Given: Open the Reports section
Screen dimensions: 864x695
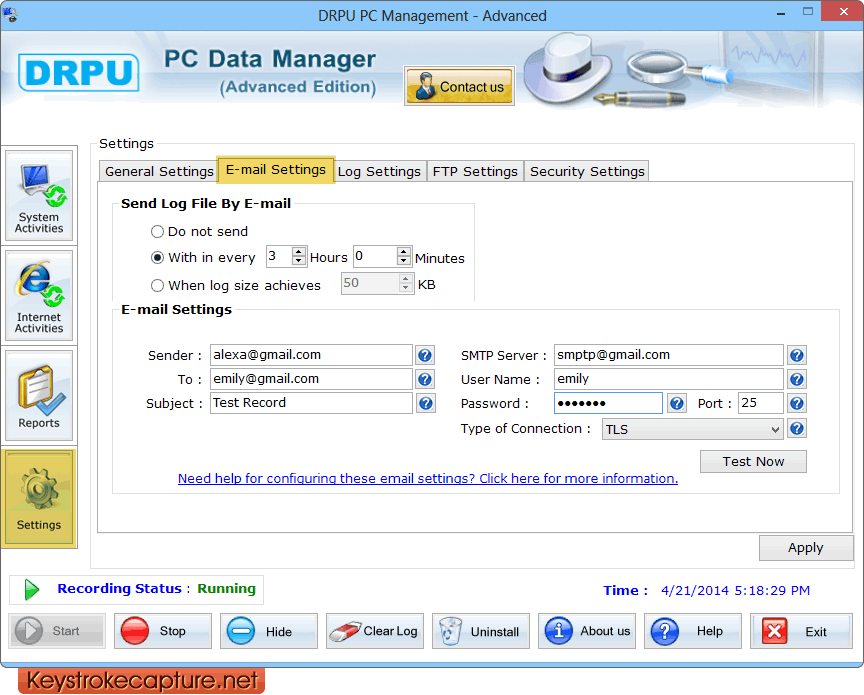Looking at the screenshot, I should click(x=39, y=395).
